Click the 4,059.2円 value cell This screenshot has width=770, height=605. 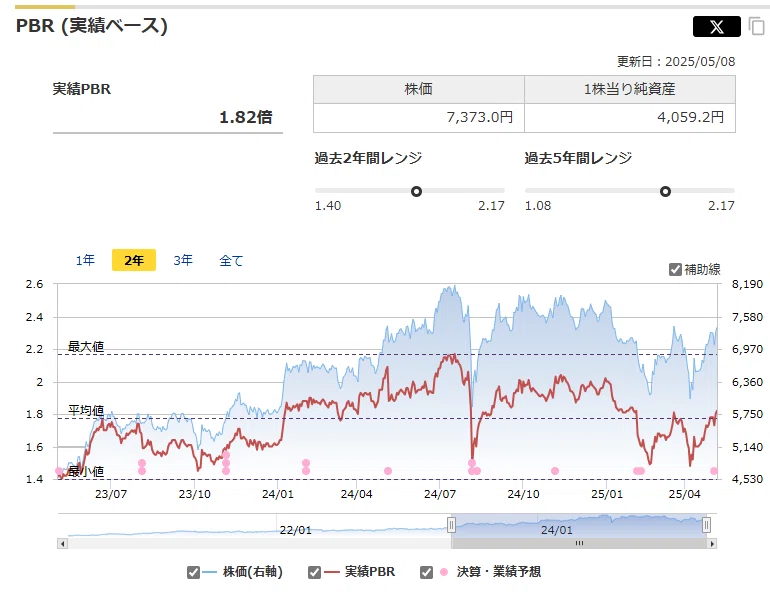click(630, 117)
